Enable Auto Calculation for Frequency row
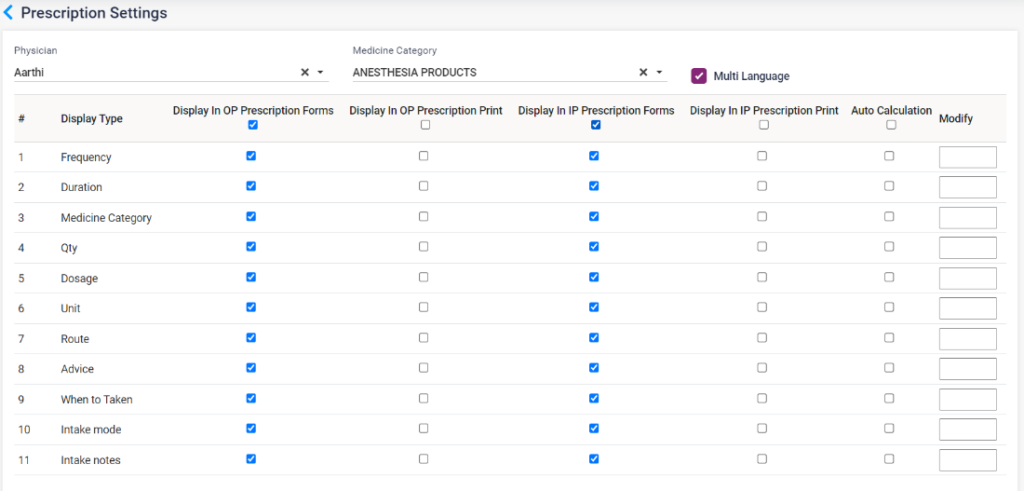The width and height of the screenshot is (1024, 491). [889, 156]
